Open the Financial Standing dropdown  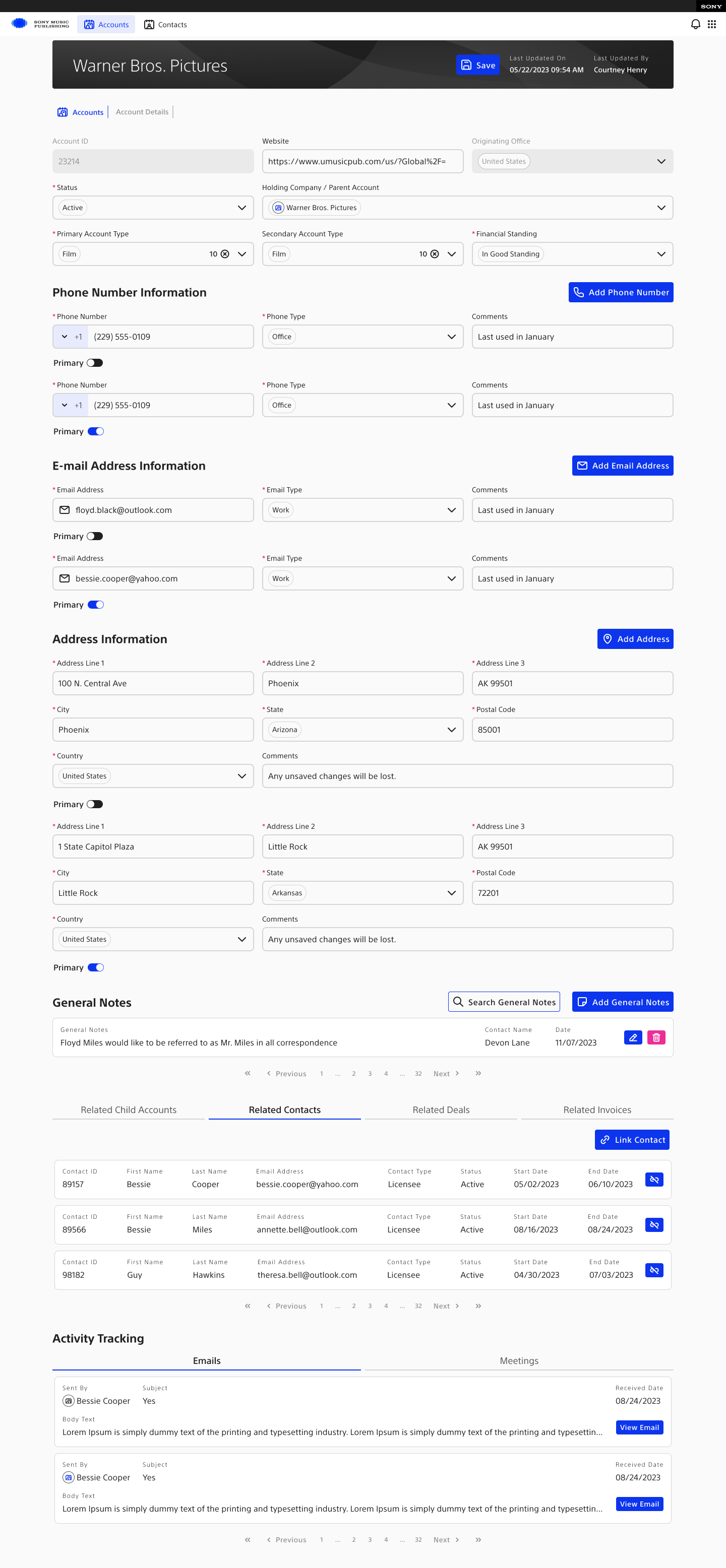click(x=572, y=254)
